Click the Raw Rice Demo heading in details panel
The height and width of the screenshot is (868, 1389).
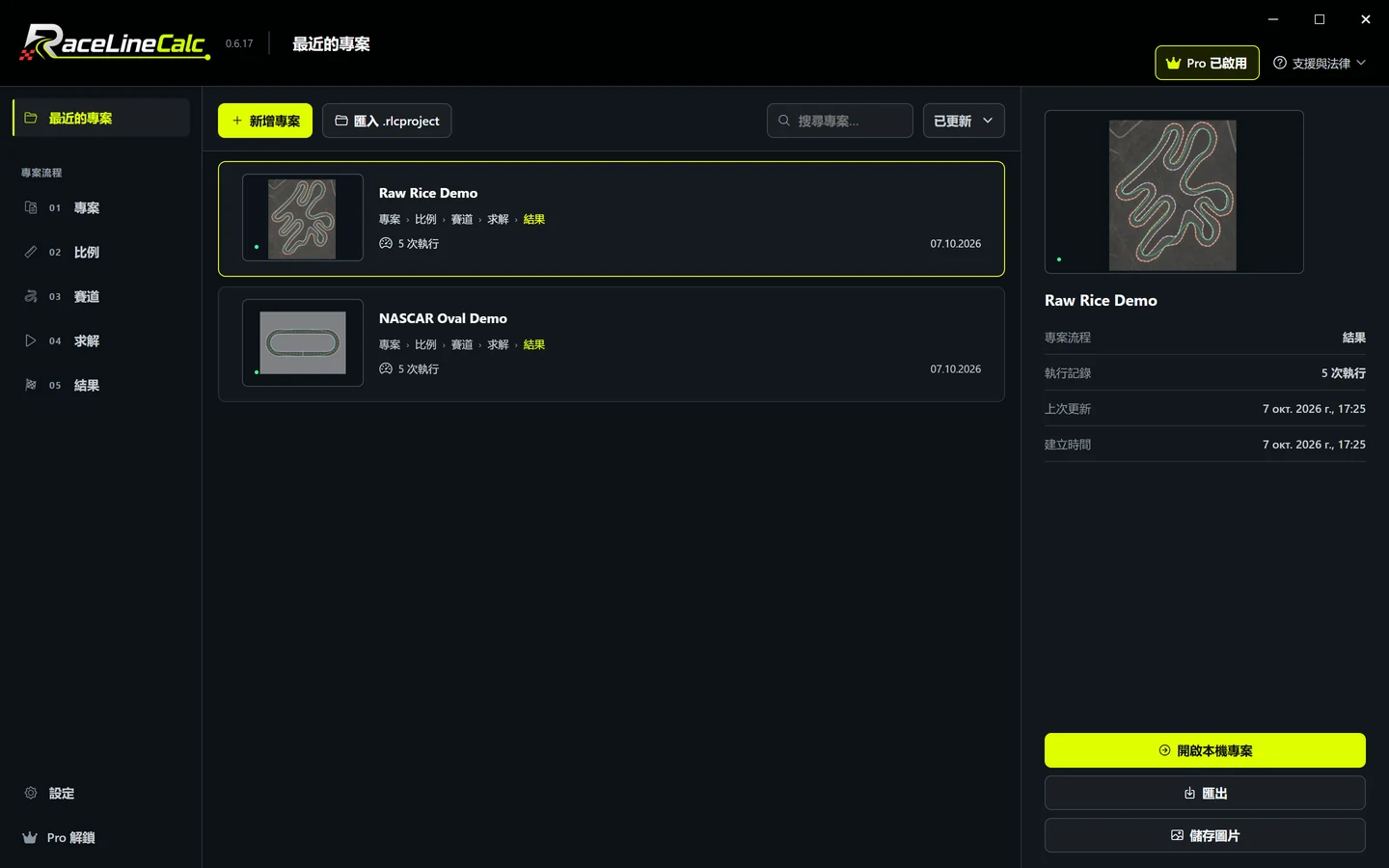[x=1101, y=300]
